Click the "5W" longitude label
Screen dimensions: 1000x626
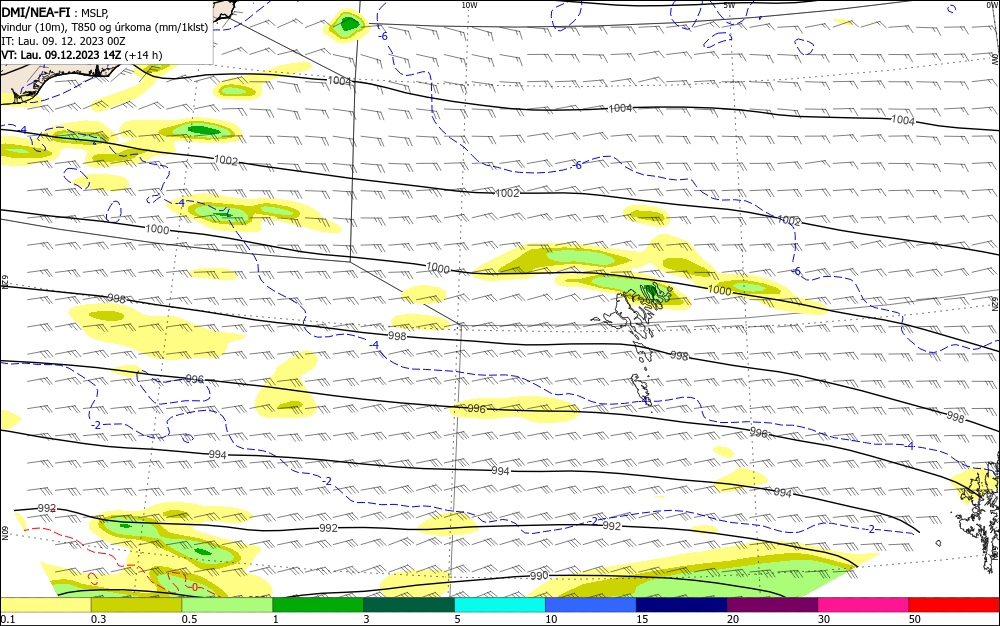click(x=730, y=5)
